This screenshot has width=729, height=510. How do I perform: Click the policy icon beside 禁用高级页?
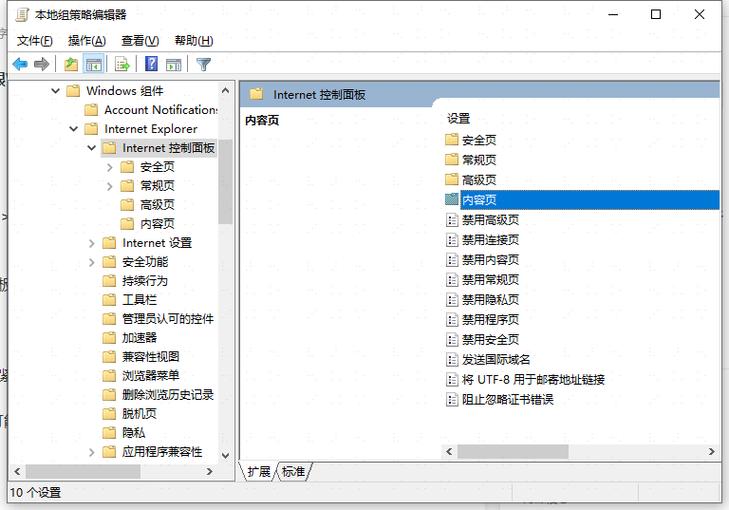[452, 219]
